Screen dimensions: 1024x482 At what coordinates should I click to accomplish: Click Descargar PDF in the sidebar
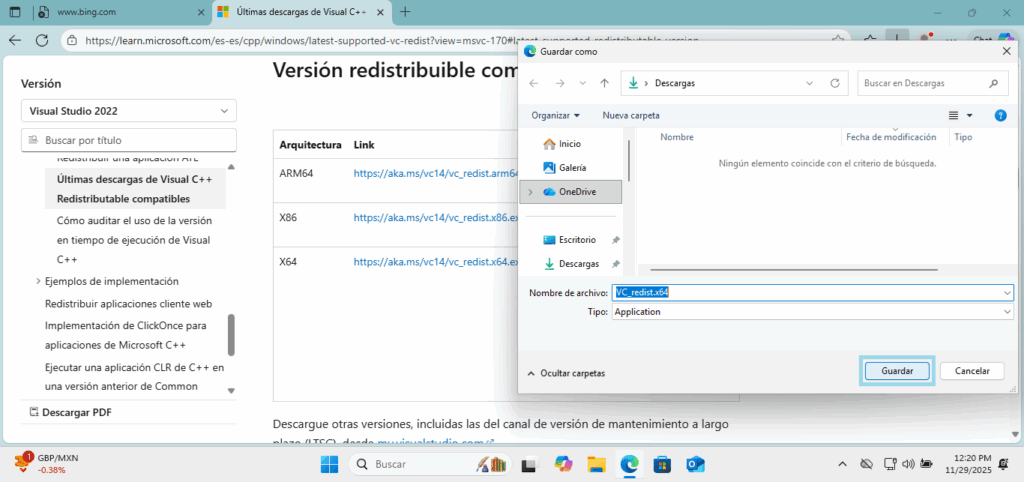pyautogui.click(x=70, y=413)
